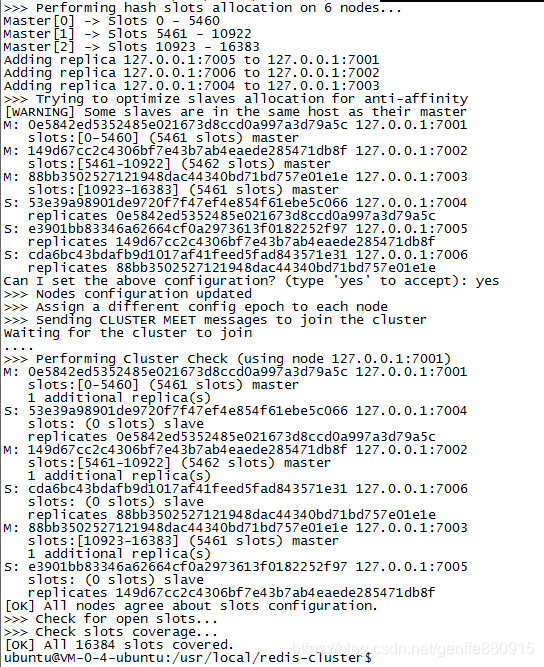
Task: Click the shell prompt at the bottom
Action: 188,658
